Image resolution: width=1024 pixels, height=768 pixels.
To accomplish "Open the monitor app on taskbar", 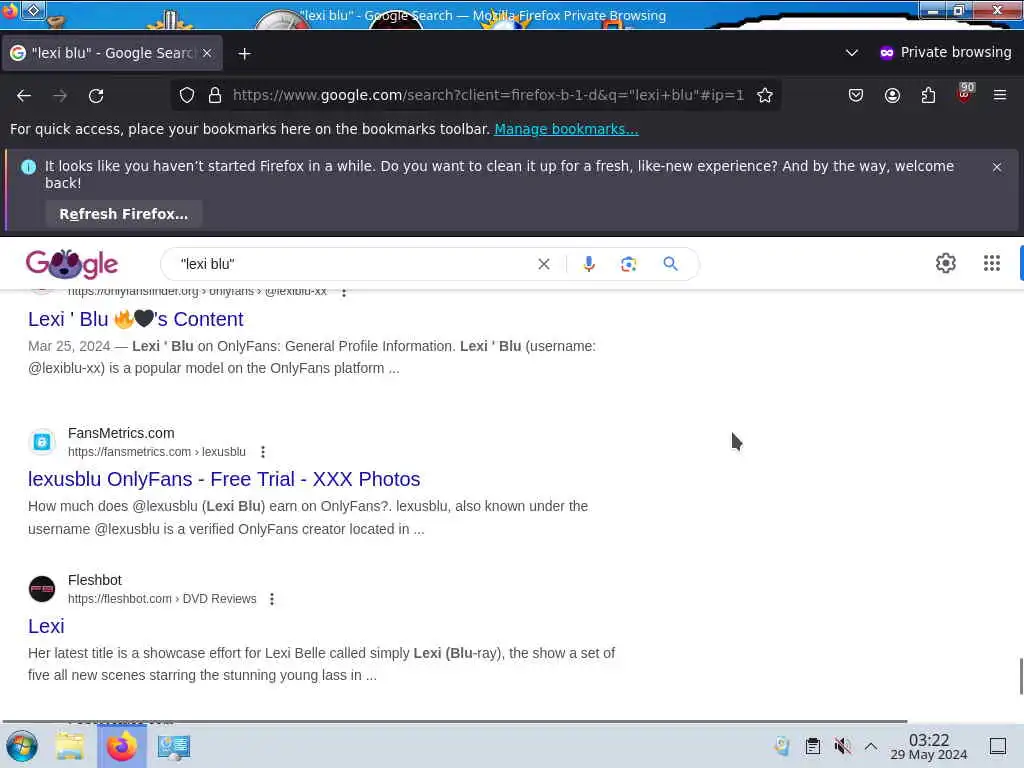I will [174, 746].
